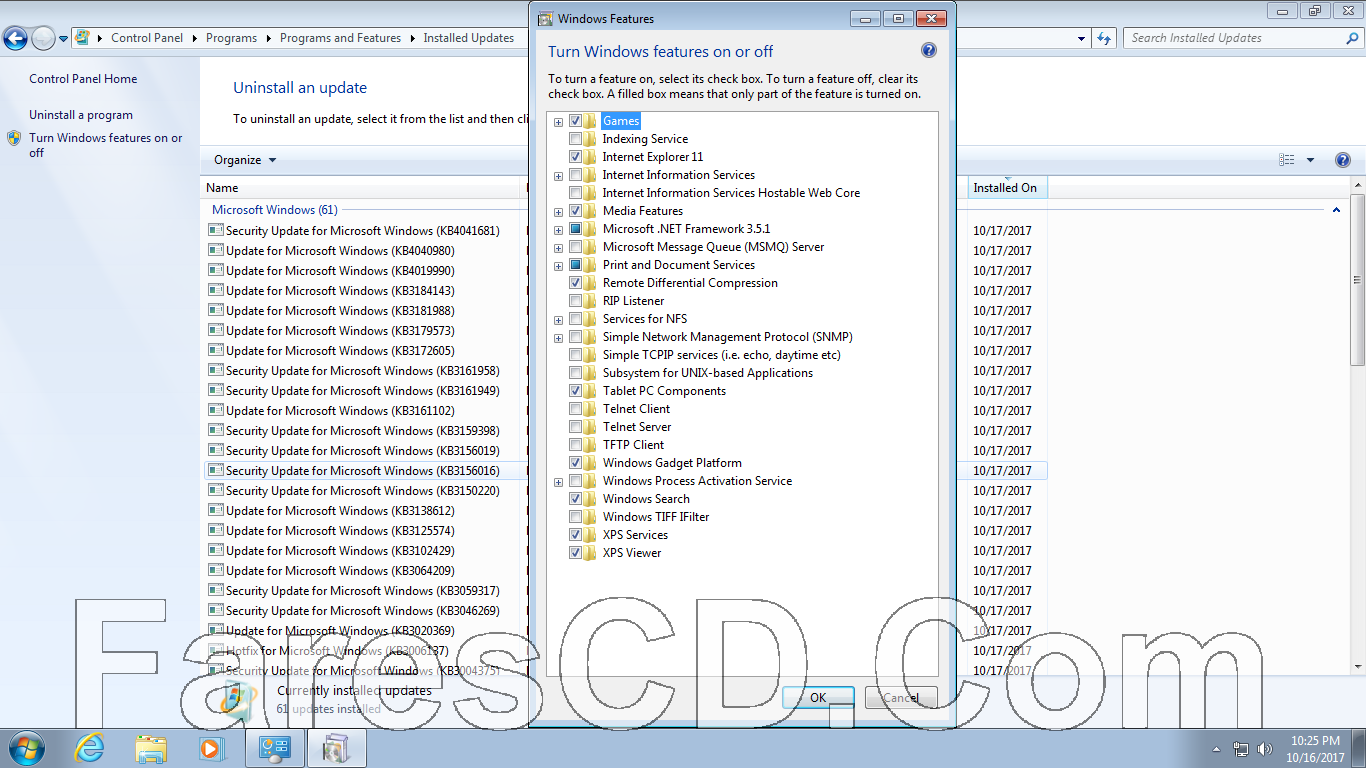Click Programs in the address breadcrumb
This screenshot has width=1366, height=768.
[231, 38]
